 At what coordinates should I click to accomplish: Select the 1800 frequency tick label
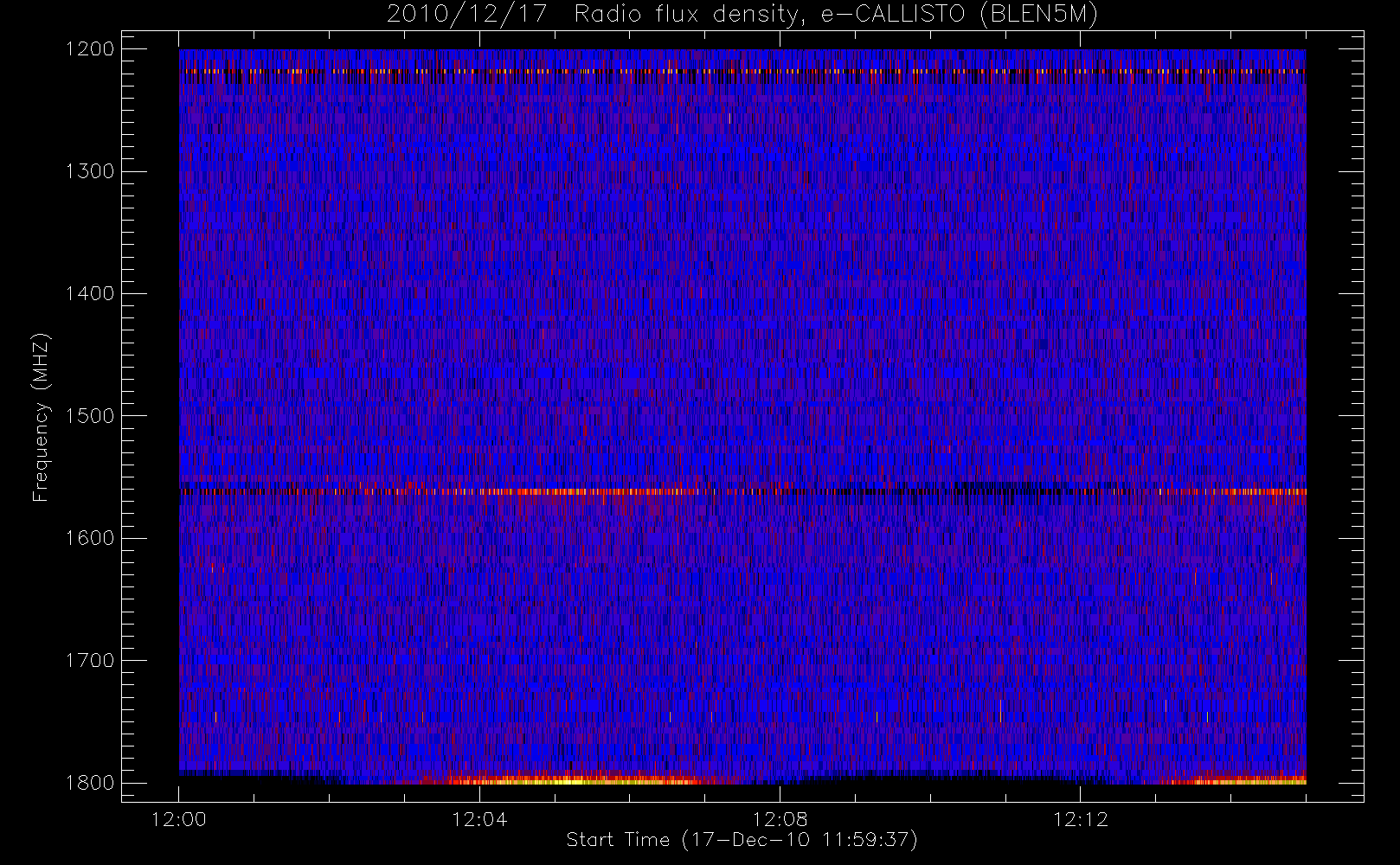point(90,783)
